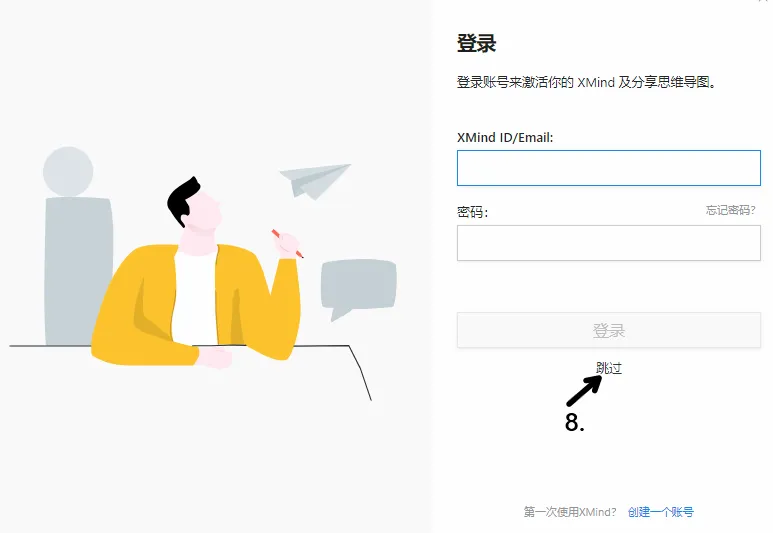Click the paper plane illustration

tap(315, 181)
